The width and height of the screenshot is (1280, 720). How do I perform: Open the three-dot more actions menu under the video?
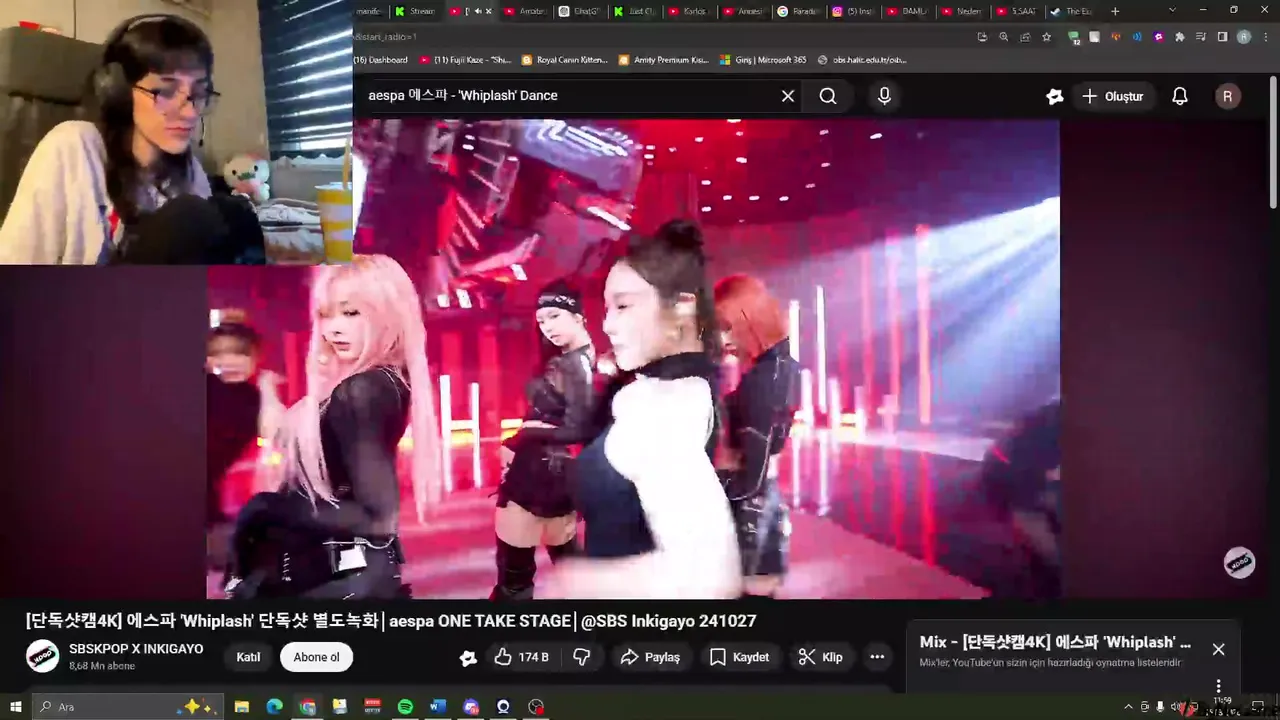pos(877,657)
